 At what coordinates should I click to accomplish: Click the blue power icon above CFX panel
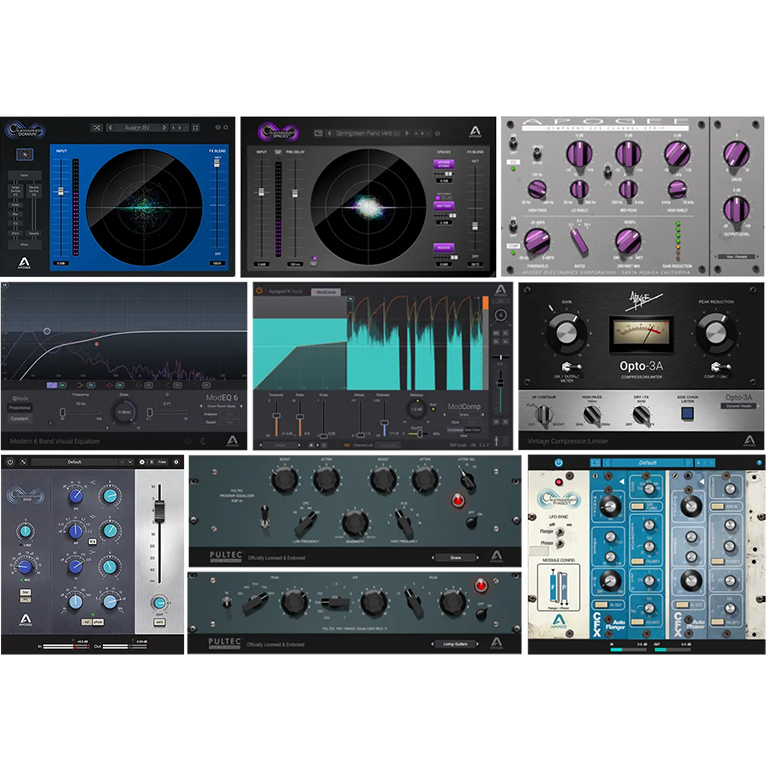pyautogui.click(x=557, y=463)
